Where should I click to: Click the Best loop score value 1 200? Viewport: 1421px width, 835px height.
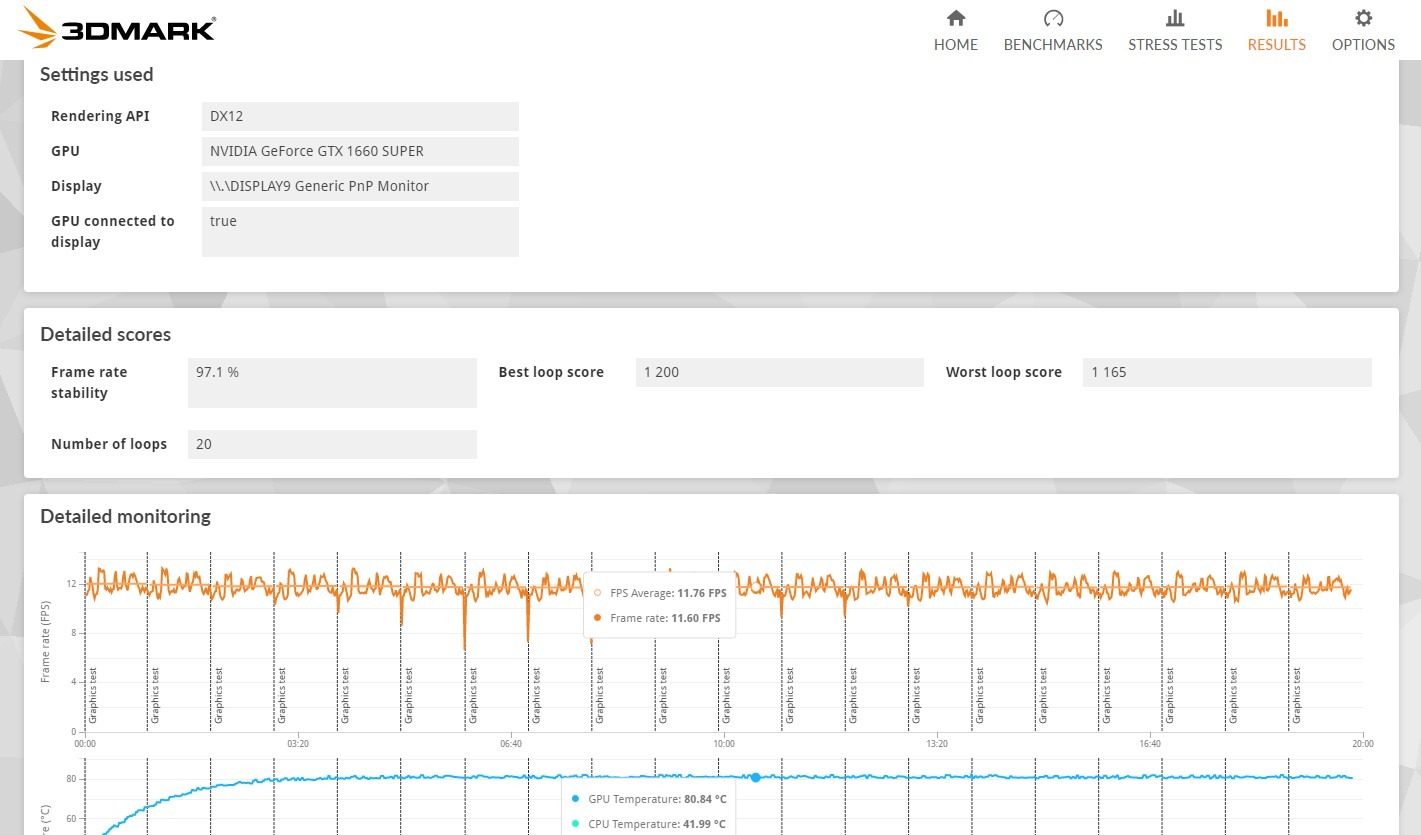pos(779,372)
